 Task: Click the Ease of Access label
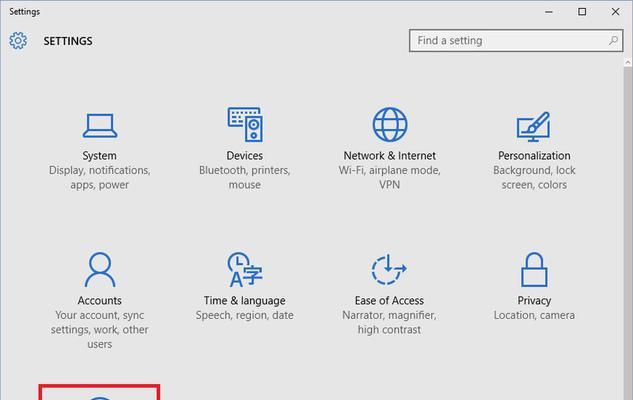tap(389, 300)
